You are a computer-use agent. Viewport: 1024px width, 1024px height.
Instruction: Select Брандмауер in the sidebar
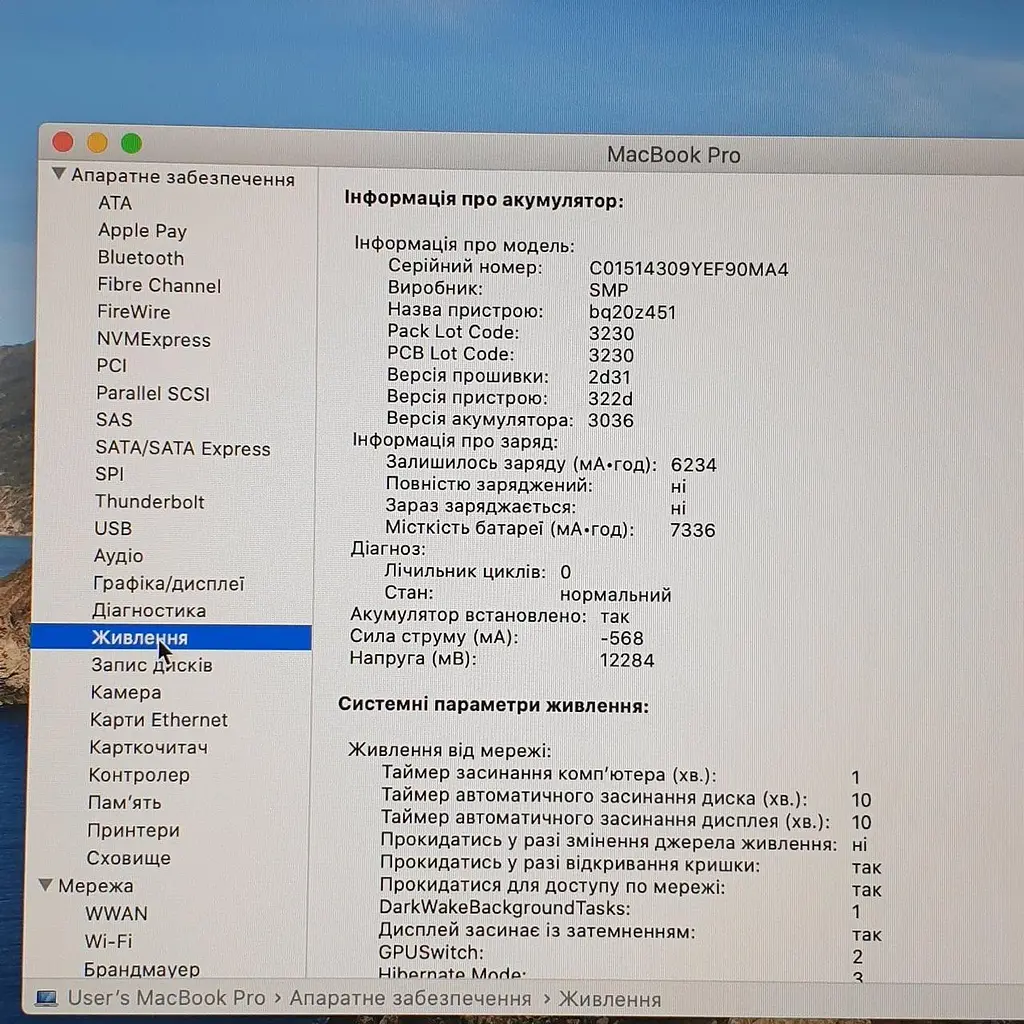point(142,969)
